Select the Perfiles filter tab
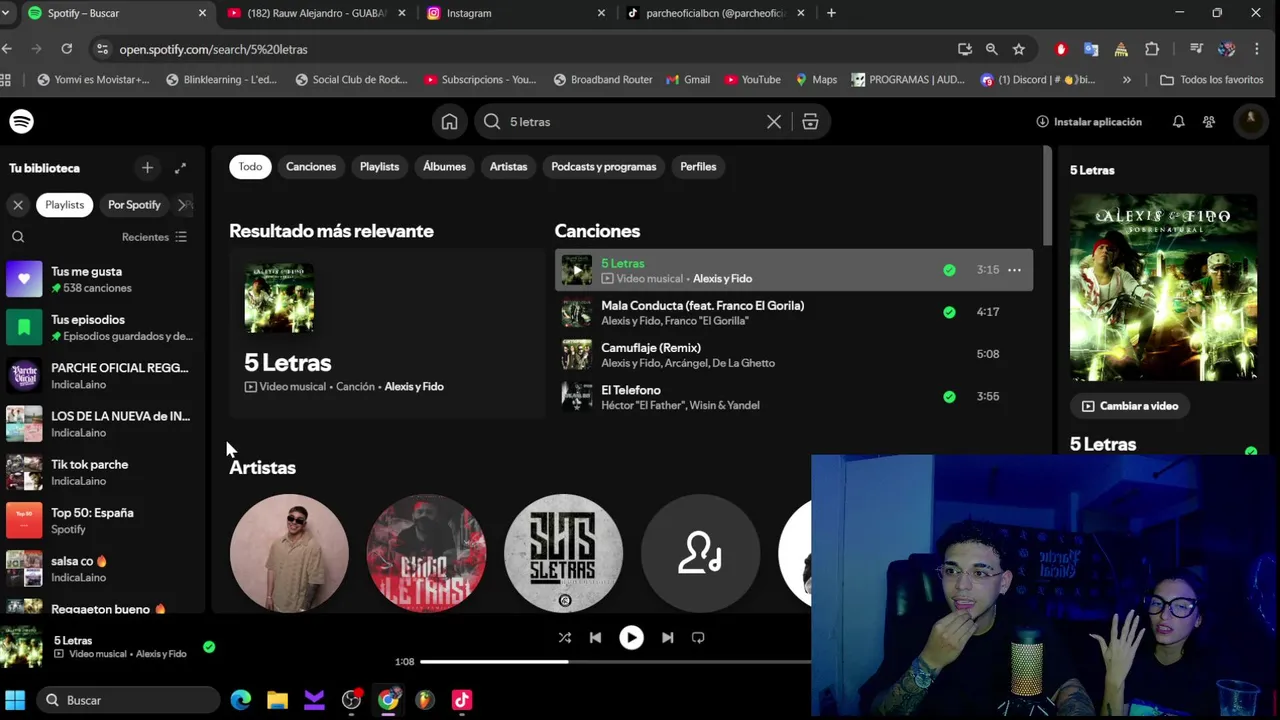Screen dimensions: 1280x720 point(698,167)
